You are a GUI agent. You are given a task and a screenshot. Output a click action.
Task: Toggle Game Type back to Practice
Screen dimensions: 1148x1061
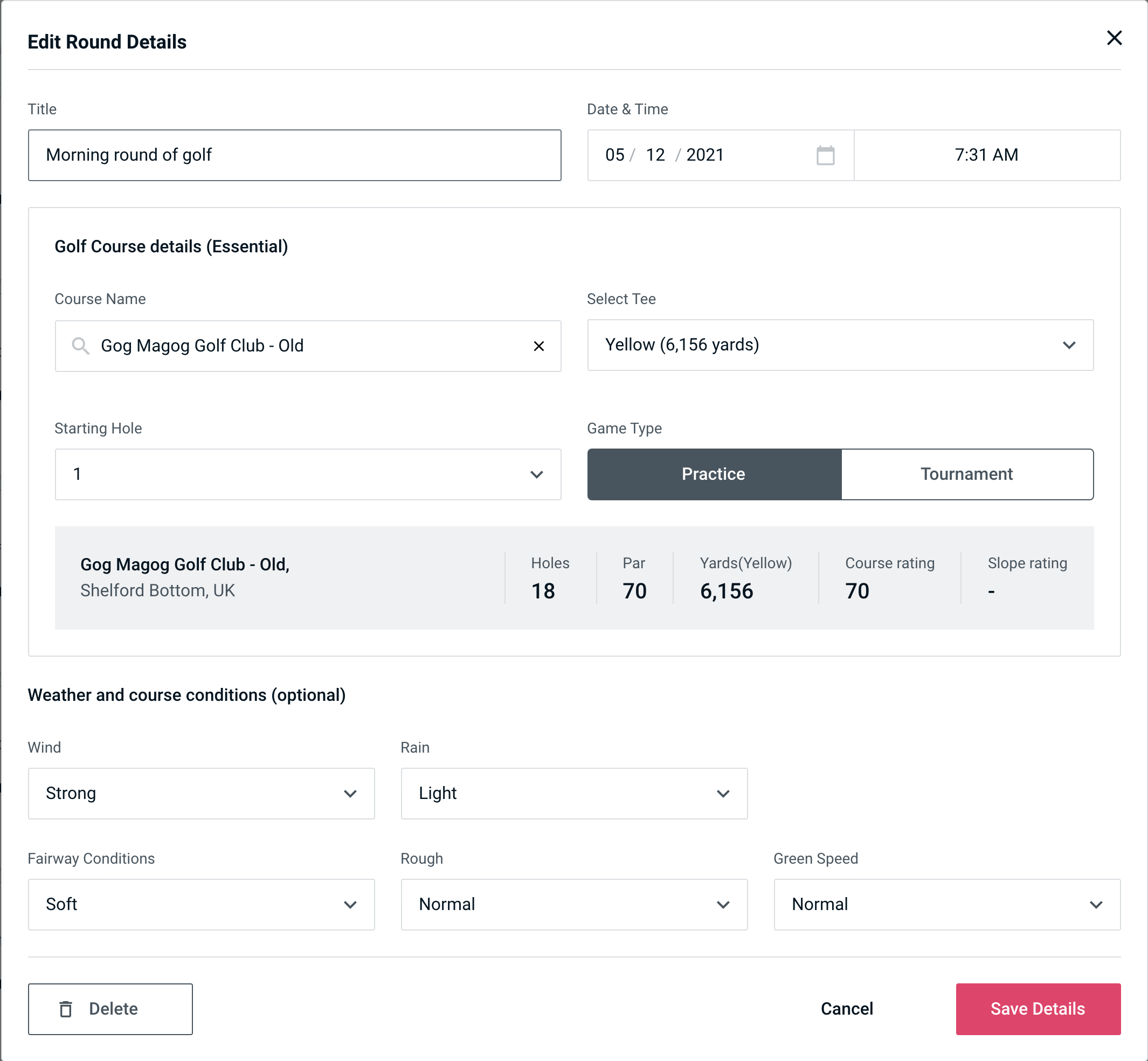[714, 474]
